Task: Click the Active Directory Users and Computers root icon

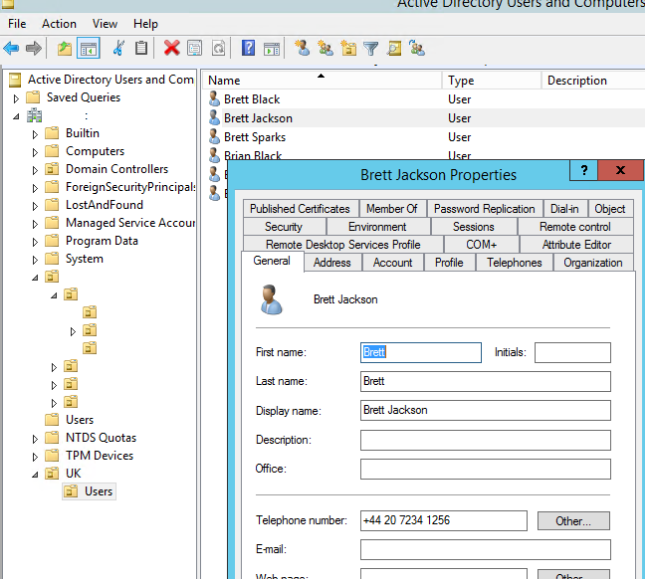Action: point(15,80)
